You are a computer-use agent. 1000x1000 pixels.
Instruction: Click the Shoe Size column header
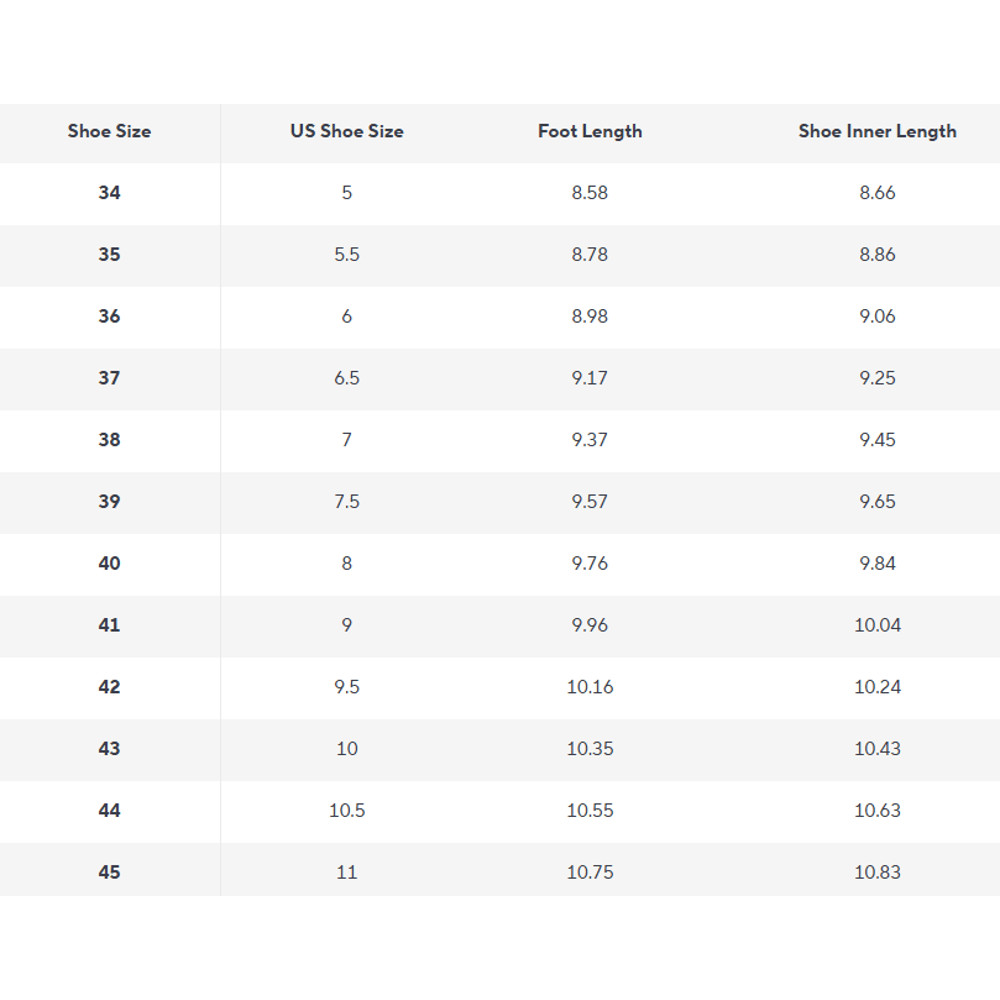(x=109, y=131)
